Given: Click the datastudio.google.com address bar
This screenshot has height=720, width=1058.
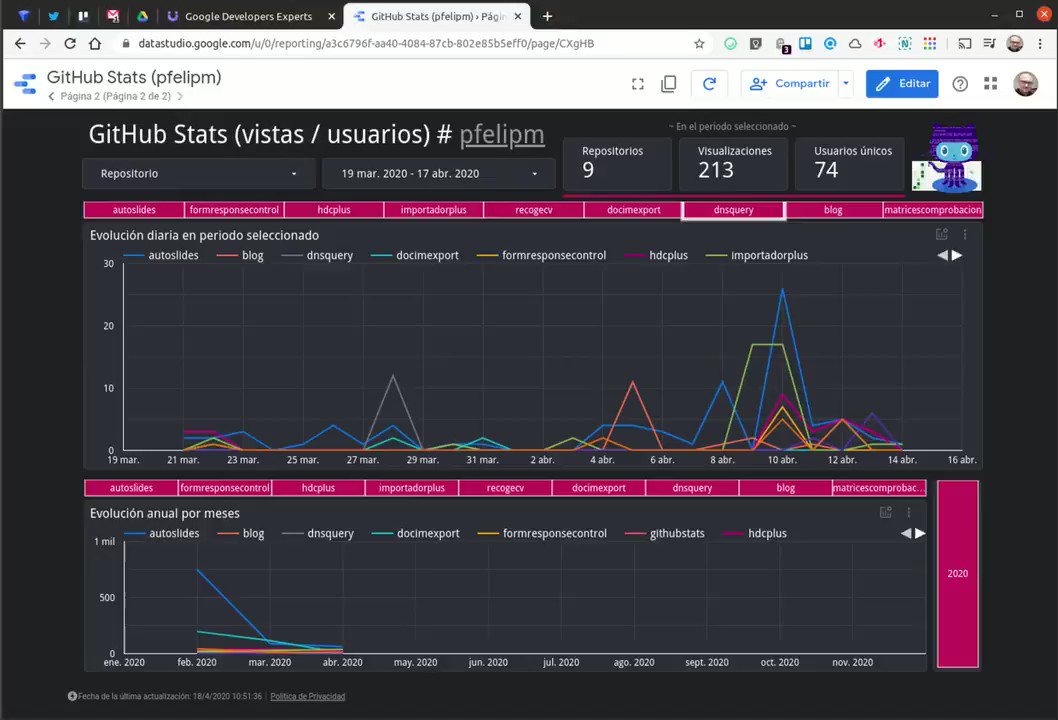Looking at the screenshot, I should pyautogui.click(x=366, y=44).
